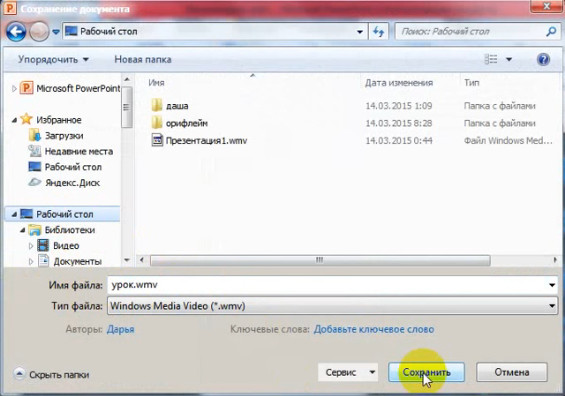Screen dimensions: 565x396
Task: Collapse the Избранное section
Action: coord(14,120)
